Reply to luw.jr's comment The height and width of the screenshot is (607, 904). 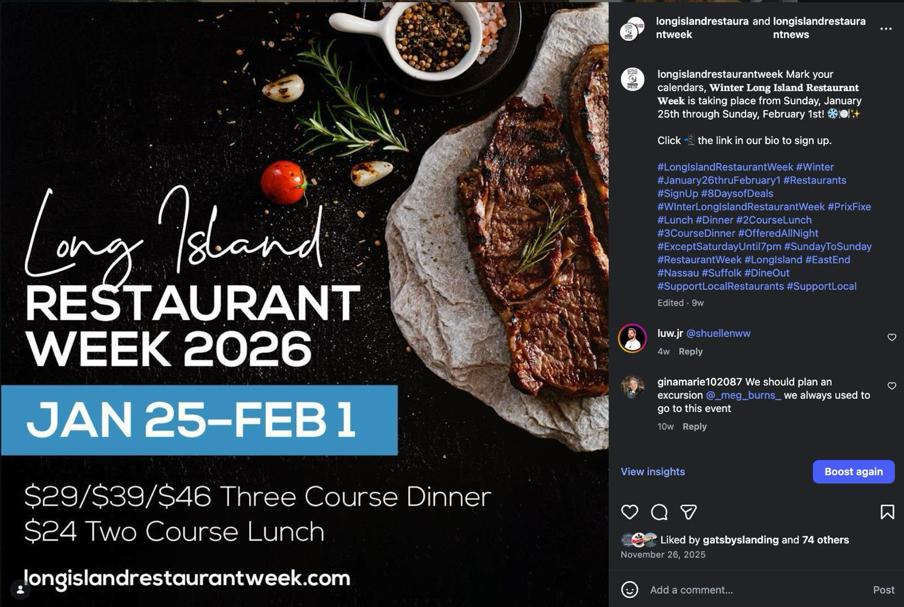pos(690,352)
